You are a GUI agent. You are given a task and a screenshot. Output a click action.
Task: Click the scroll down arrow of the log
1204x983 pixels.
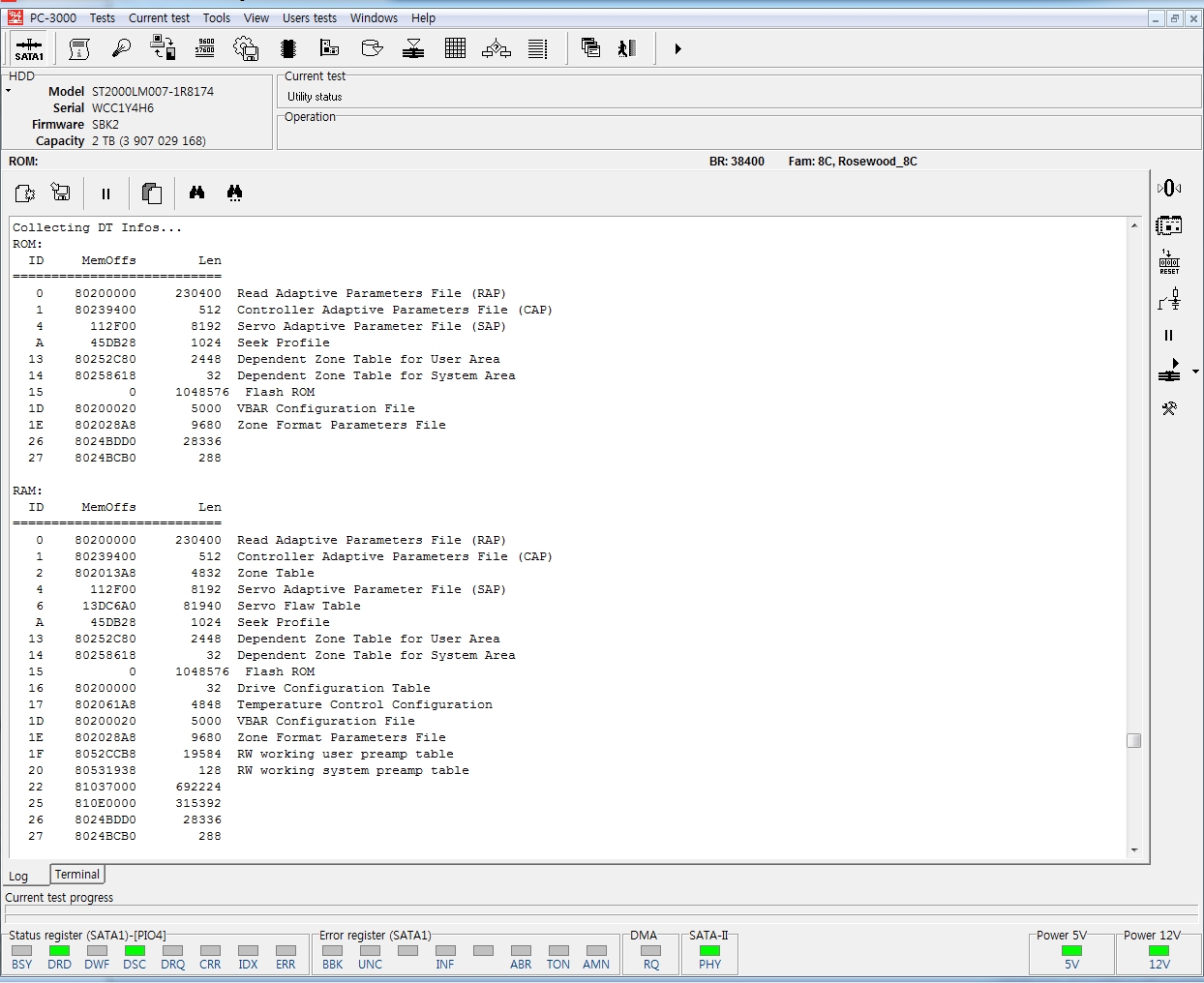pos(1134,850)
